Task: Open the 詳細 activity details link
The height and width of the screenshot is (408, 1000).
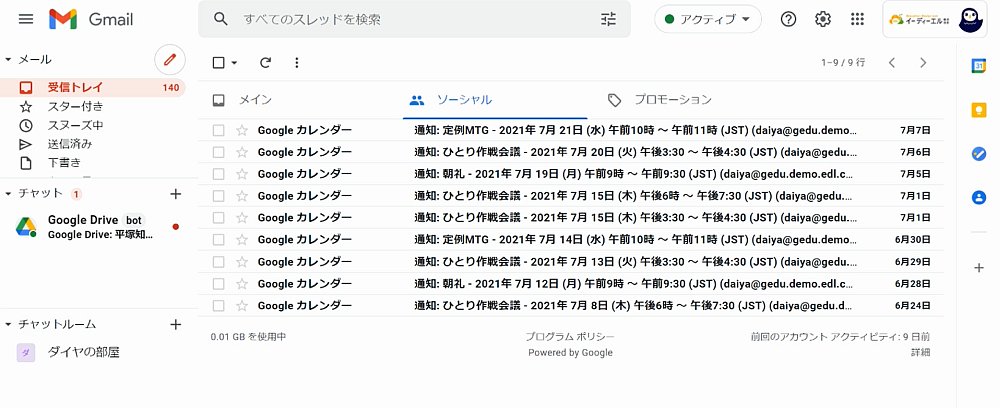Action: click(x=920, y=352)
